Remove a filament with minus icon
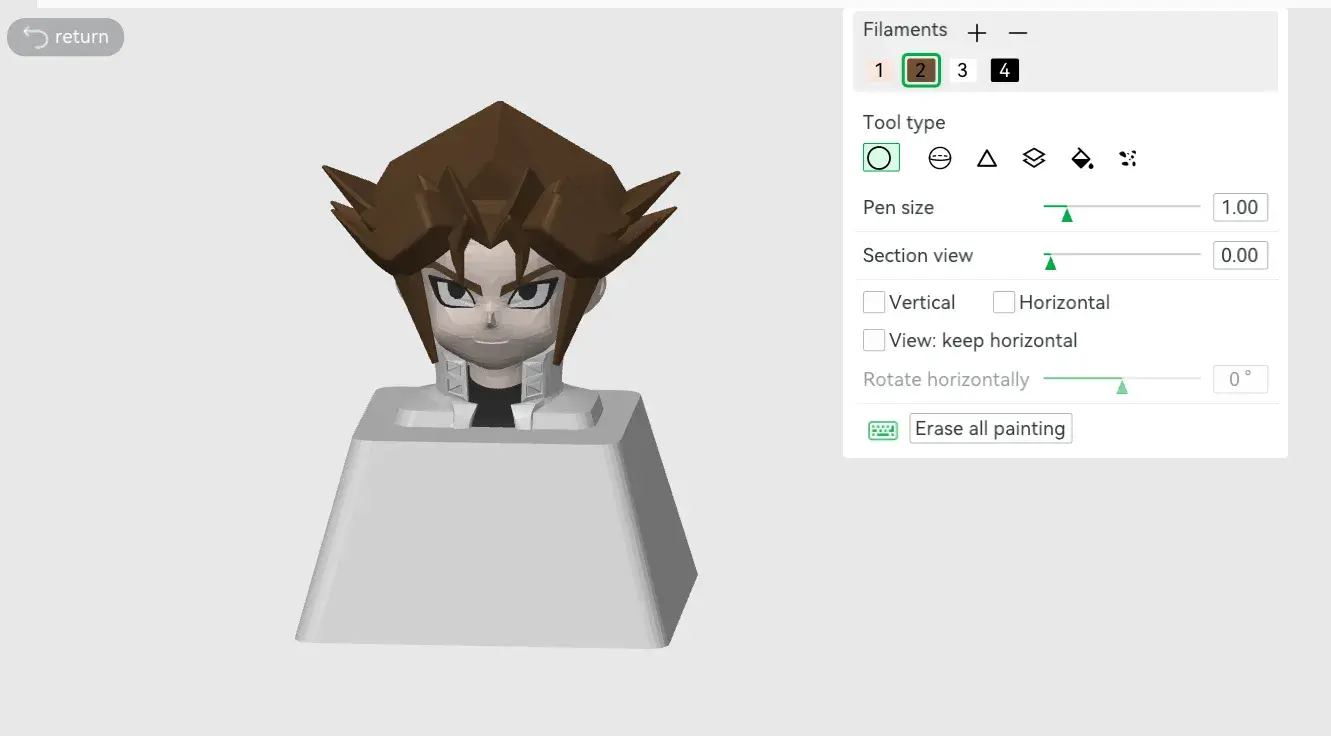The width and height of the screenshot is (1331, 736). [x=1018, y=32]
